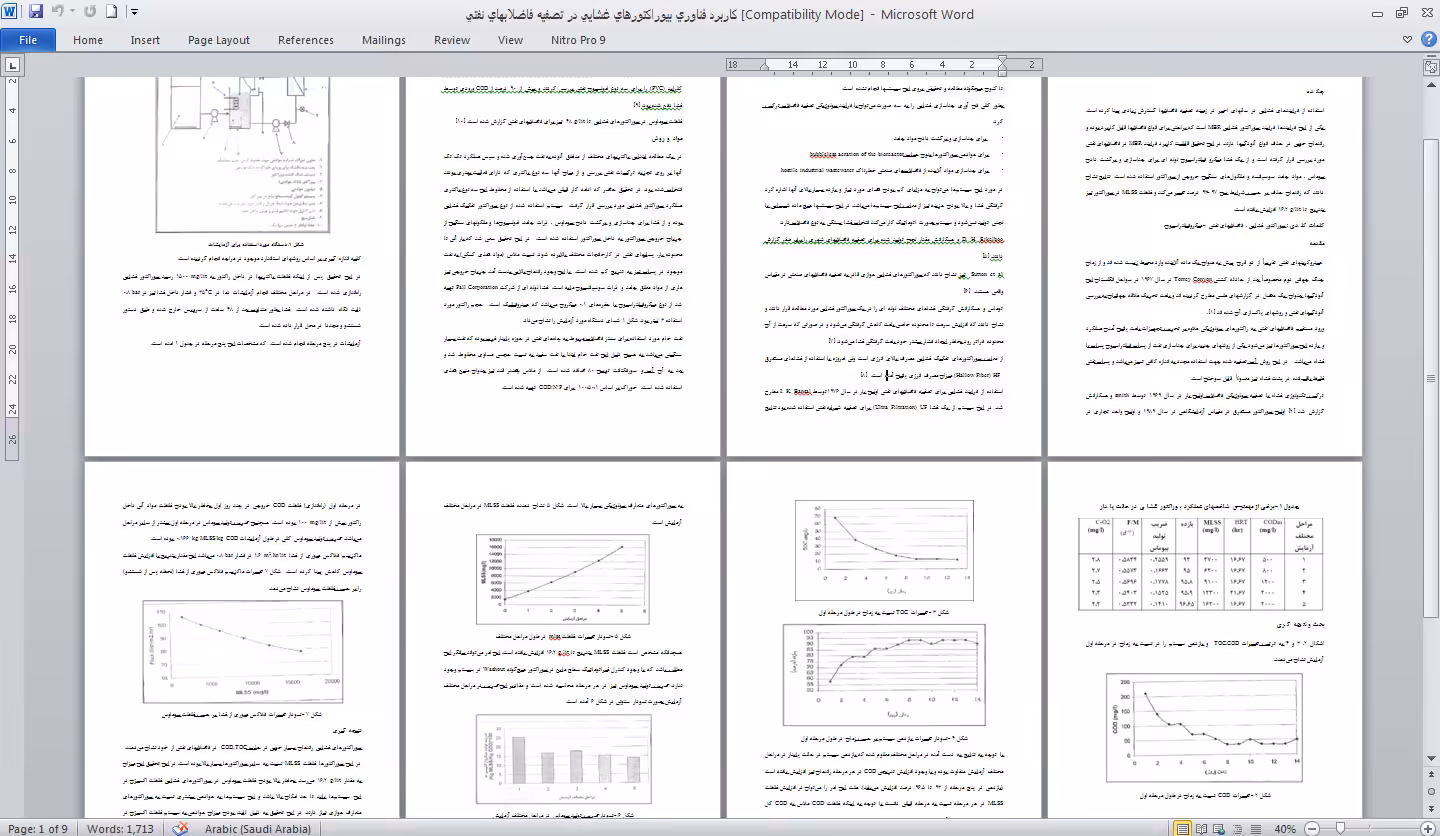The width and height of the screenshot is (1440, 836).
Task: Click the vertical scrollbar up arrow
Action: pyautogui.click(x=1431, y=85)
